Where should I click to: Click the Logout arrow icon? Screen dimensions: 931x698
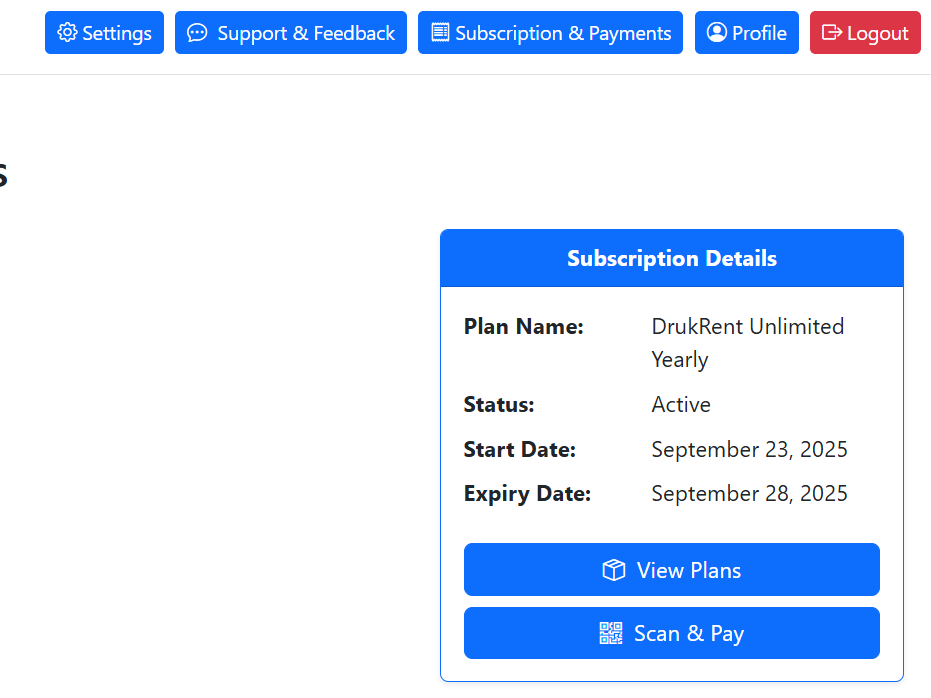[832, 33]
